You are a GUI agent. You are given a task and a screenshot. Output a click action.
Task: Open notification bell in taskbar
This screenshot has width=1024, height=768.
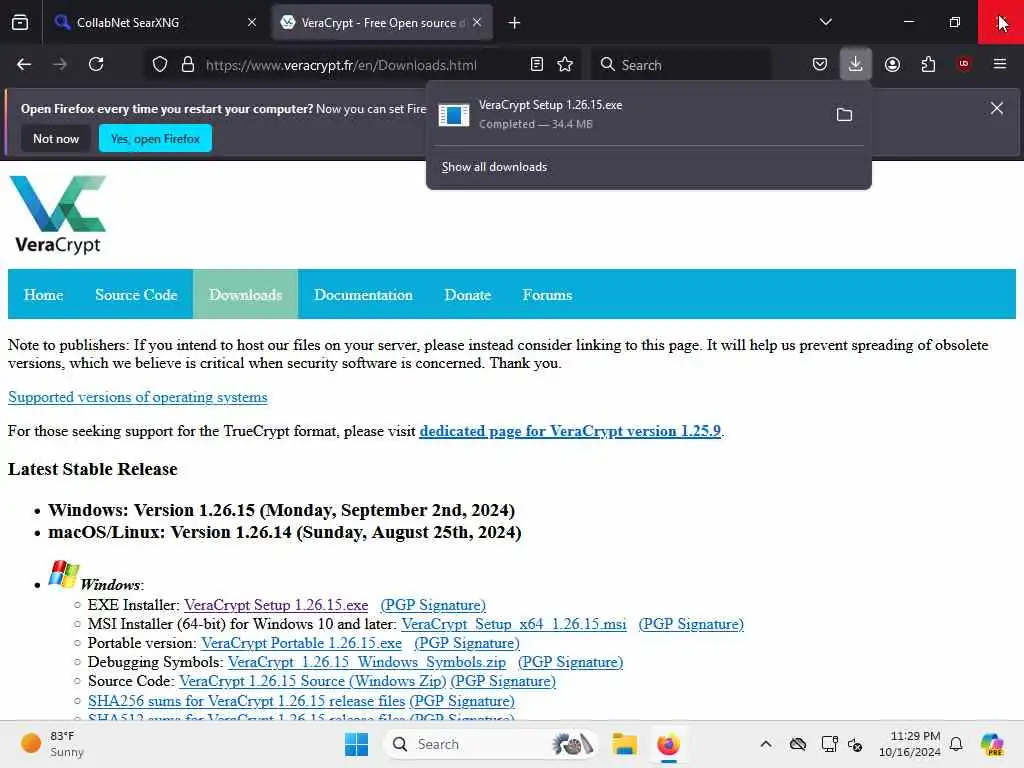pyautogui.click(x=956, y=744)
